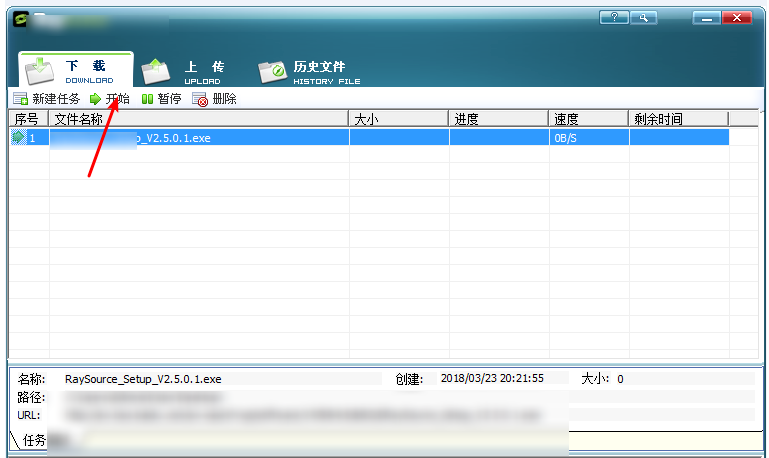Sort by 剩余时间 column header
This screenshot has height=458, width=769.
(x=679, y=119)
